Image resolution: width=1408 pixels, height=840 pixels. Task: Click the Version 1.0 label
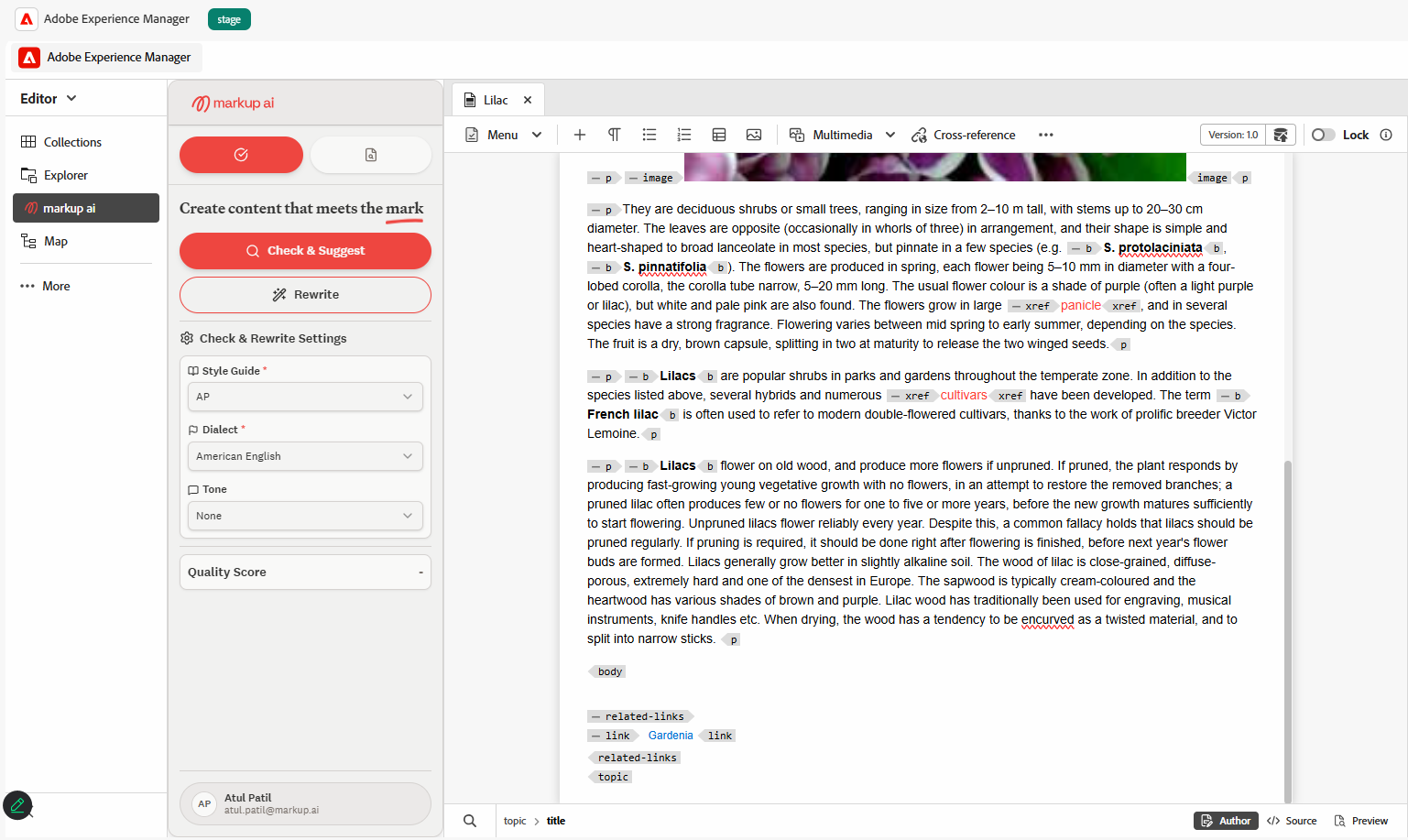point(1233,135)
